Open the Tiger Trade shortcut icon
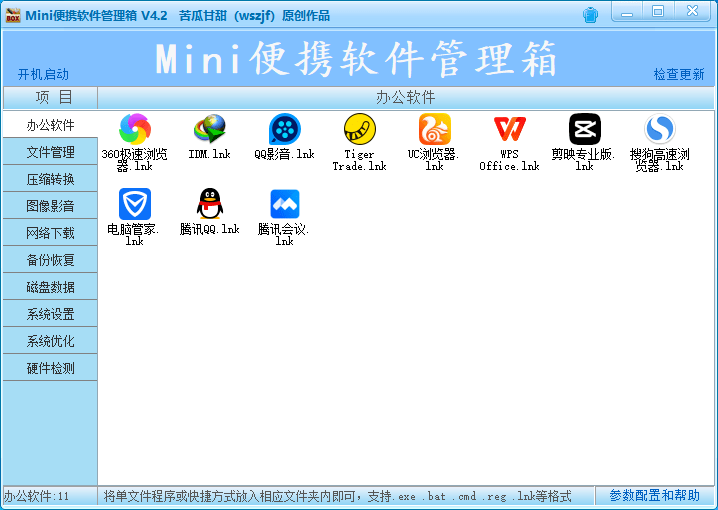This screenshot has height=510, width=718. click(359, 129)
